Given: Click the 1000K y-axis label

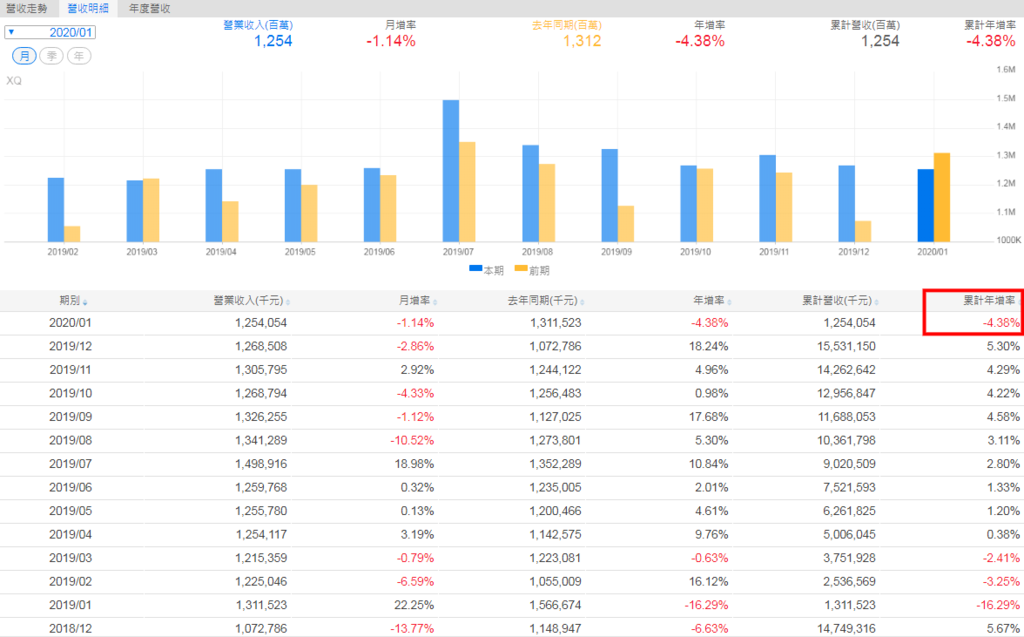Looking at the screenshot, I should (x=1008, y=240).
